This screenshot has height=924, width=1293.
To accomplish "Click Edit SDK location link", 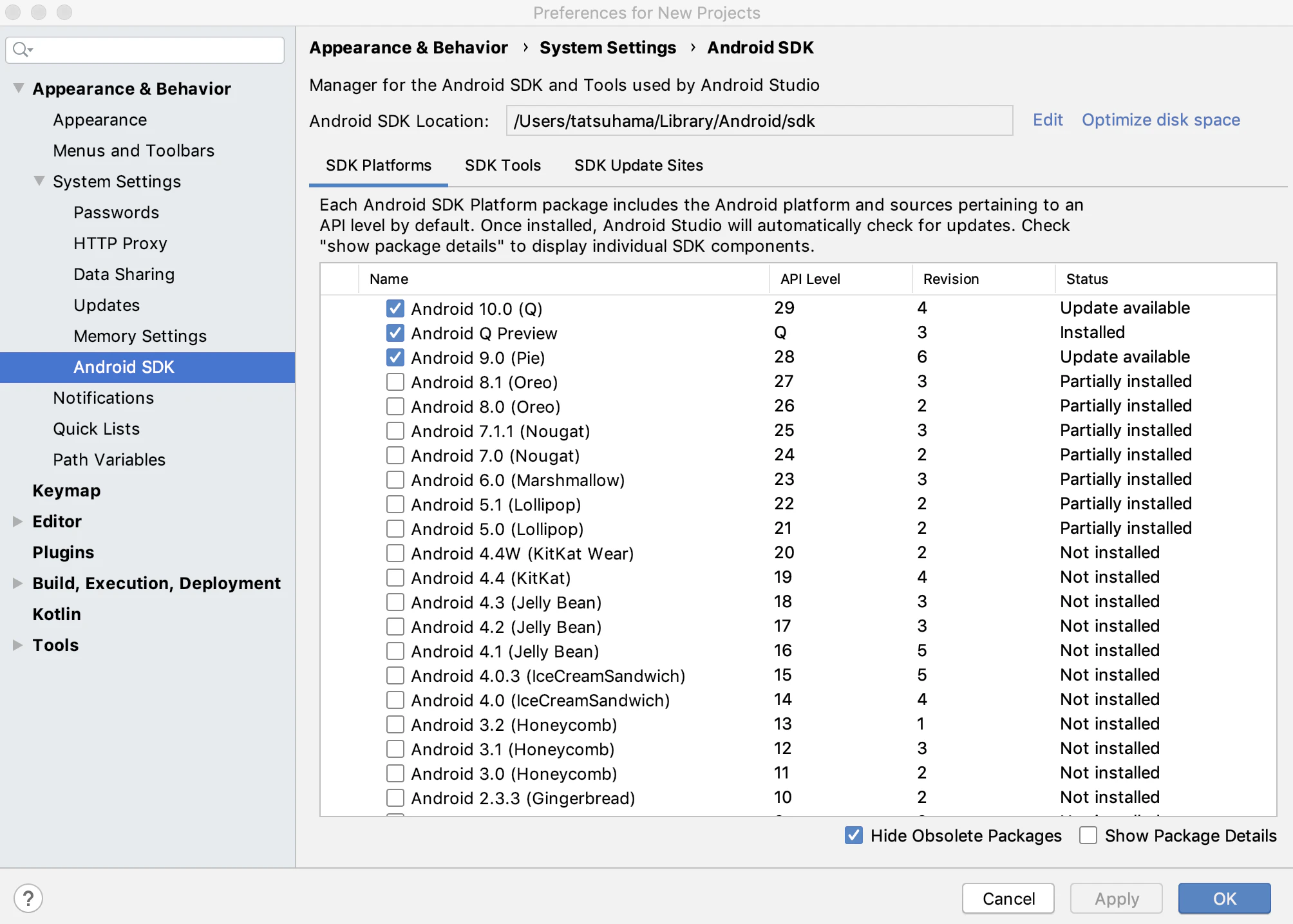I will coord(1048,120).
